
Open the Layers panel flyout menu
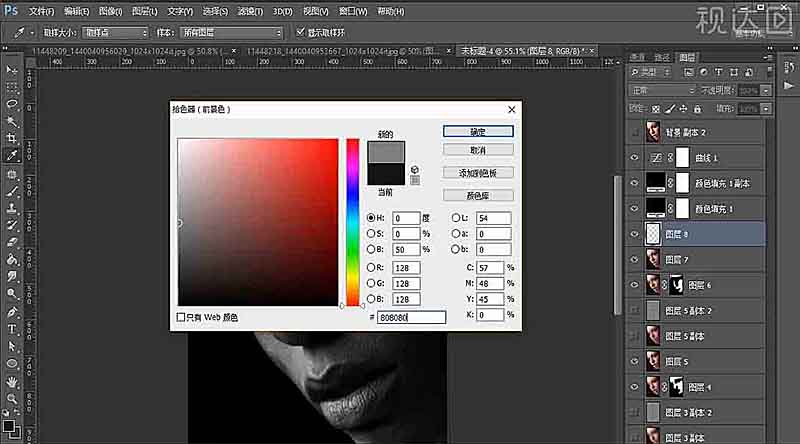click(x=767, y=58)
